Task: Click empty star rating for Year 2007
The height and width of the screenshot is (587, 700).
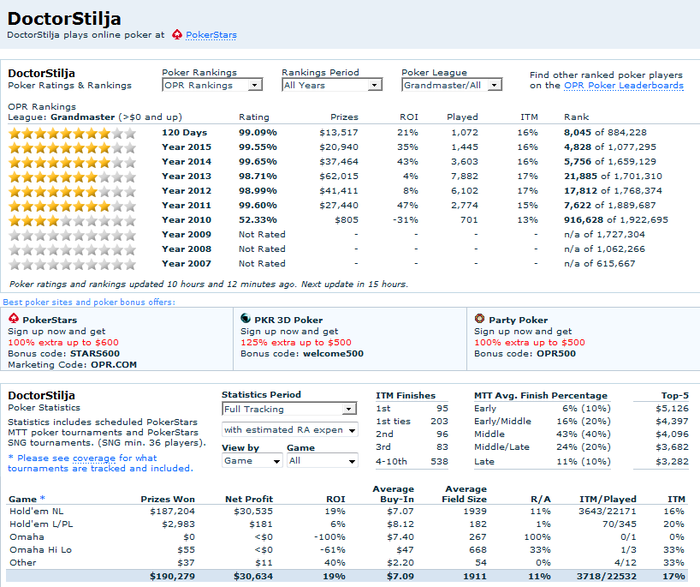Action: pos(72,264)
